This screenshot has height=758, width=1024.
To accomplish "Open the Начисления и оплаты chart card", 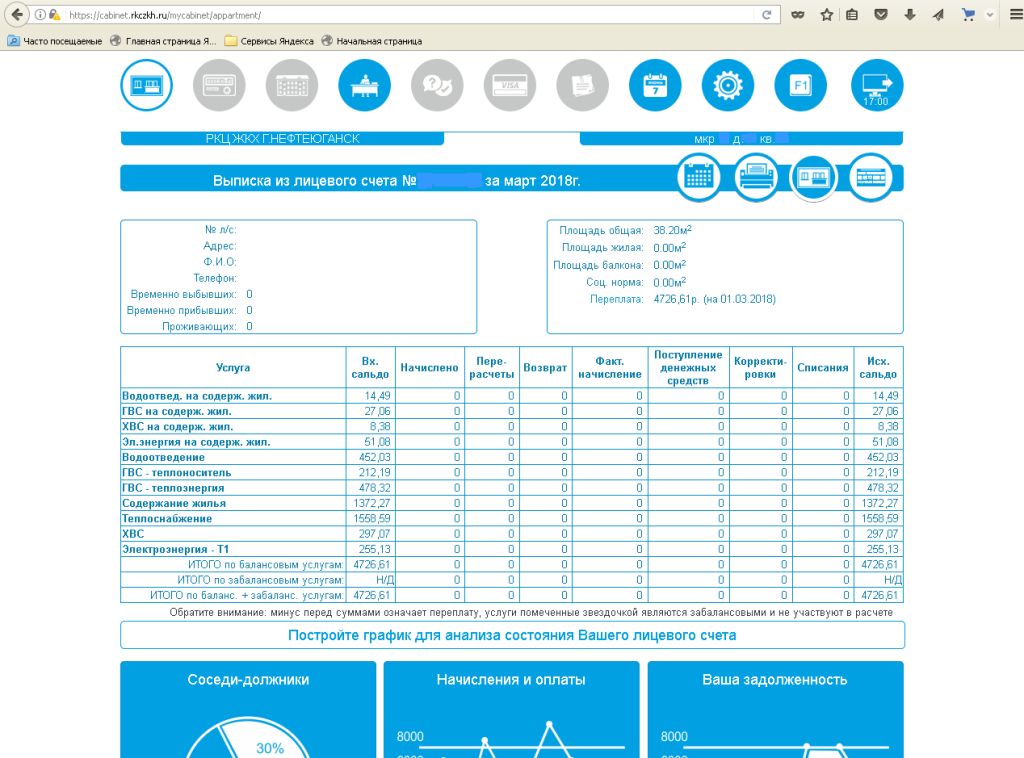I will click(511, 710).
